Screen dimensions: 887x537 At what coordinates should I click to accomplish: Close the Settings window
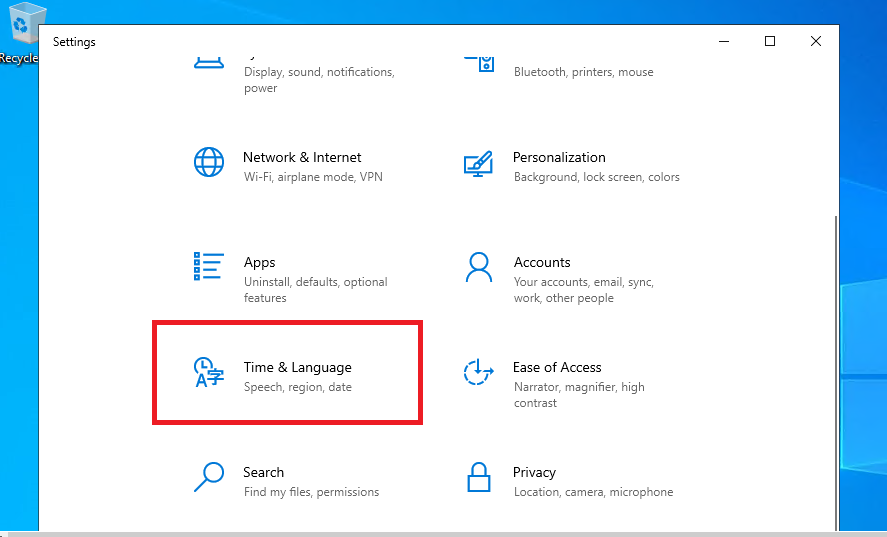(816, 41)
